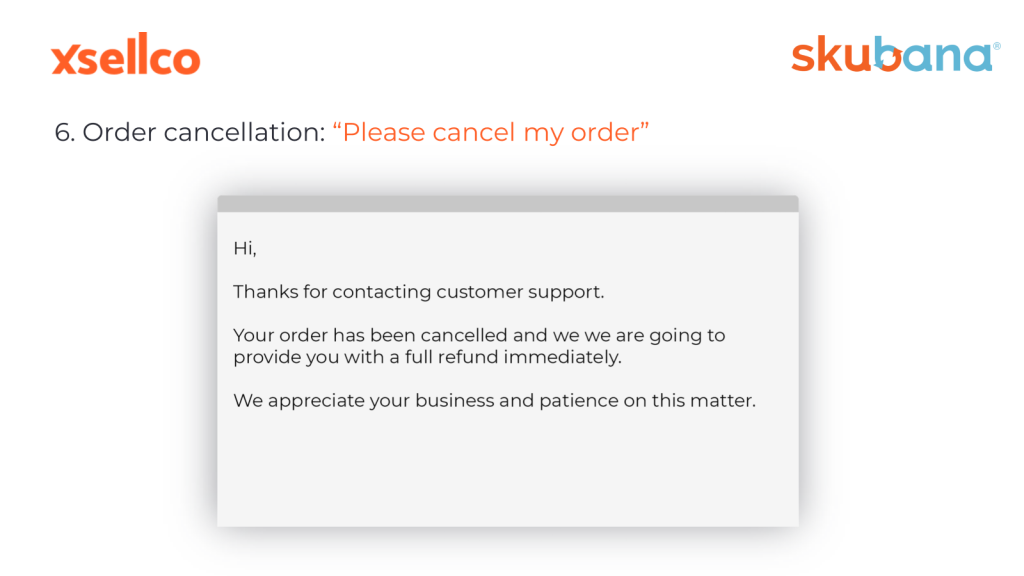Click the word "patience" in last sentence
This screenshot has height=576, width=1024.
pyautogui.click(x=579, y=401)
